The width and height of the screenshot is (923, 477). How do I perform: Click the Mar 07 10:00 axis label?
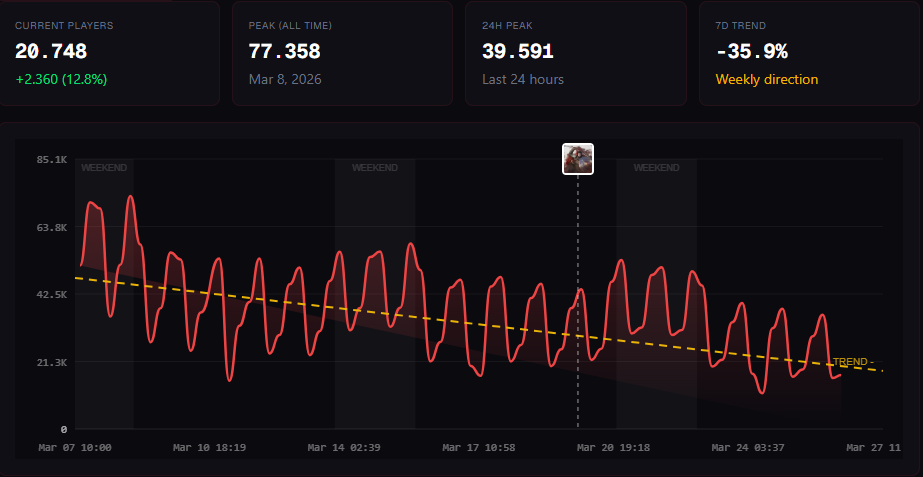[75, 448]
